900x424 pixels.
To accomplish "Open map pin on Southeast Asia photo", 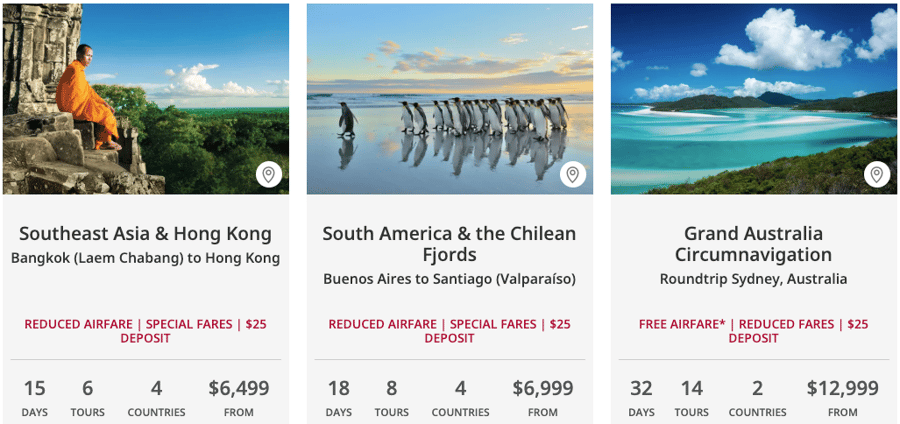I will (x=269, y=174).
